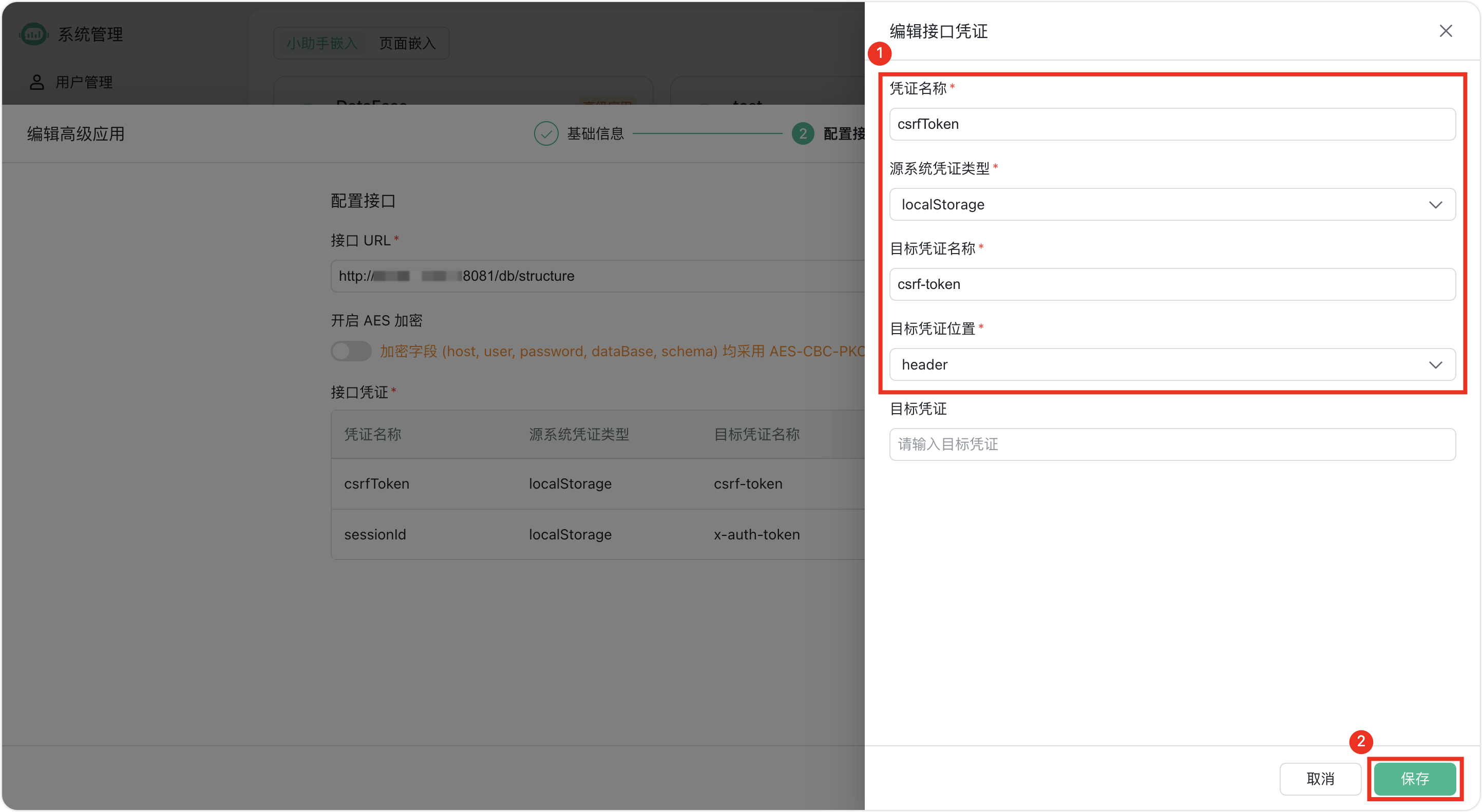Open the 目标凭证位置 dropdown
Image resolution: width=1482 pixels, height=812 pixels.
[x=1172, y=364]
